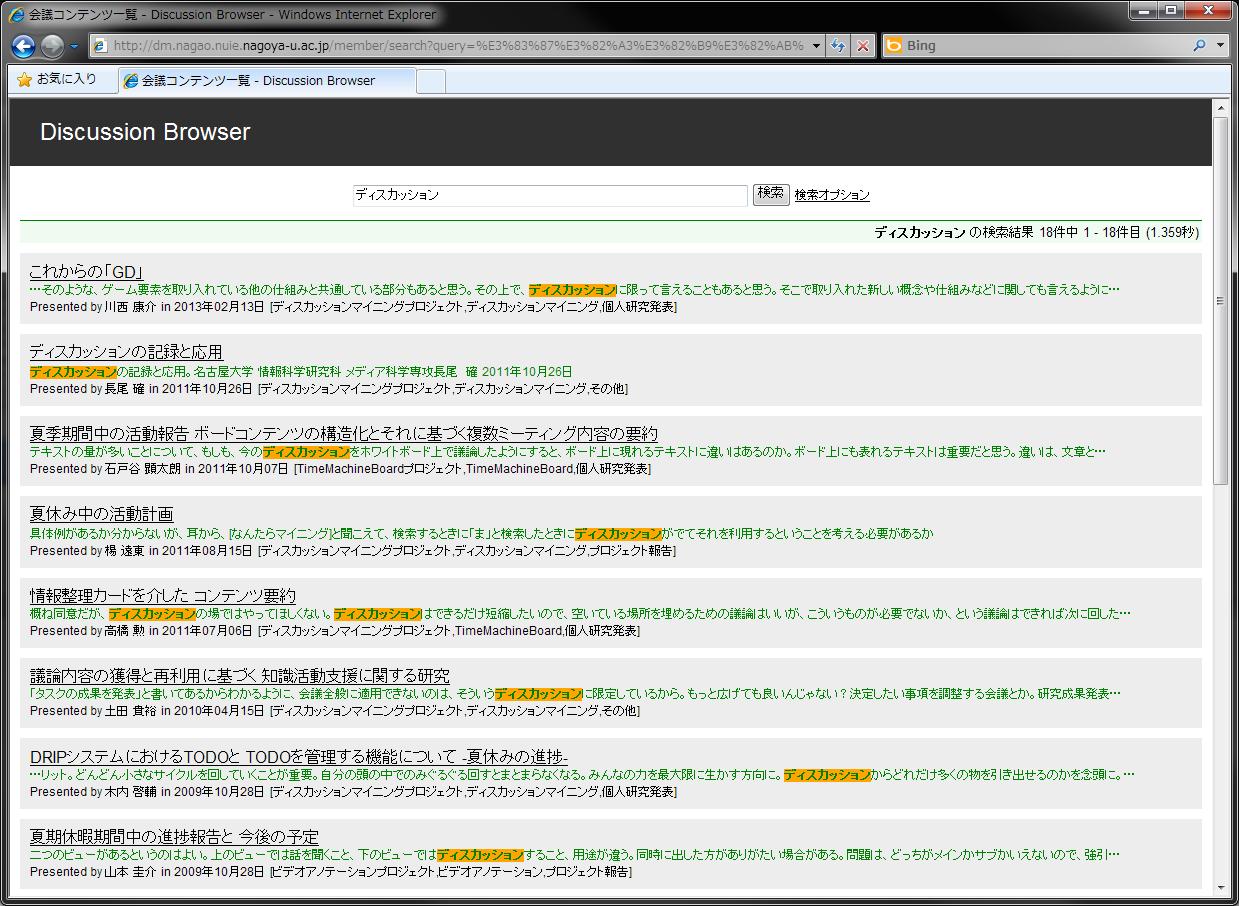Image resolution: width=1239 pixels, height=906 pixels.
Task: Expand the address bar URL dropdown
Action: [817, 46]
